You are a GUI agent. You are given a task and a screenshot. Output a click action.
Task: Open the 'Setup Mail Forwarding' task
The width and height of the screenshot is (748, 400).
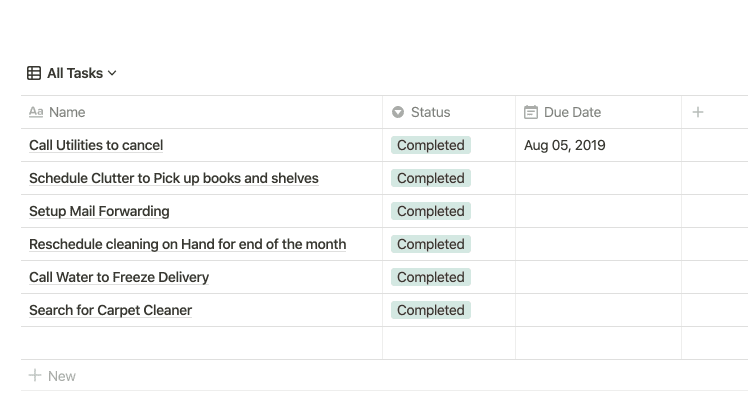click(x=99, y=211)
